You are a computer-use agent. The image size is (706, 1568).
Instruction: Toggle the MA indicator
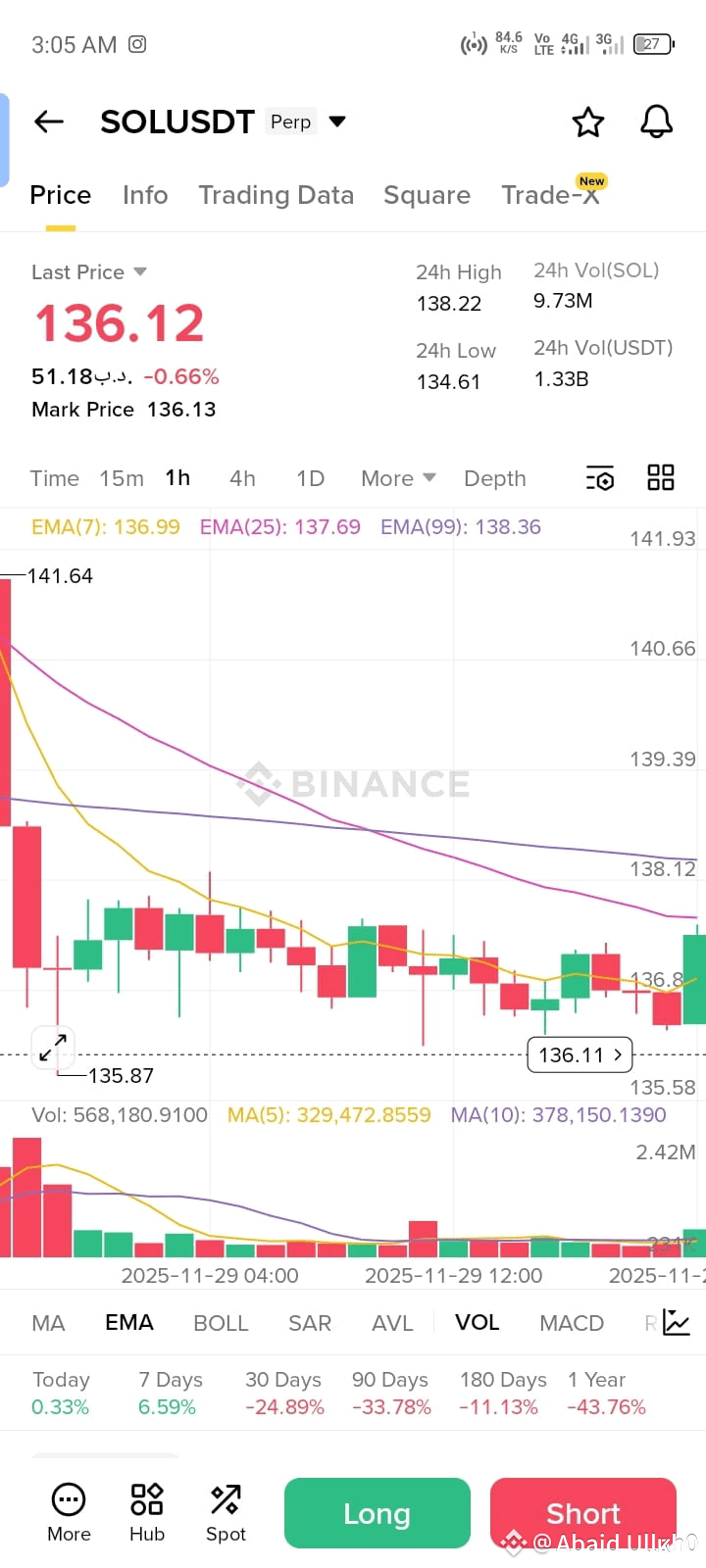(x=48, y=1323)
